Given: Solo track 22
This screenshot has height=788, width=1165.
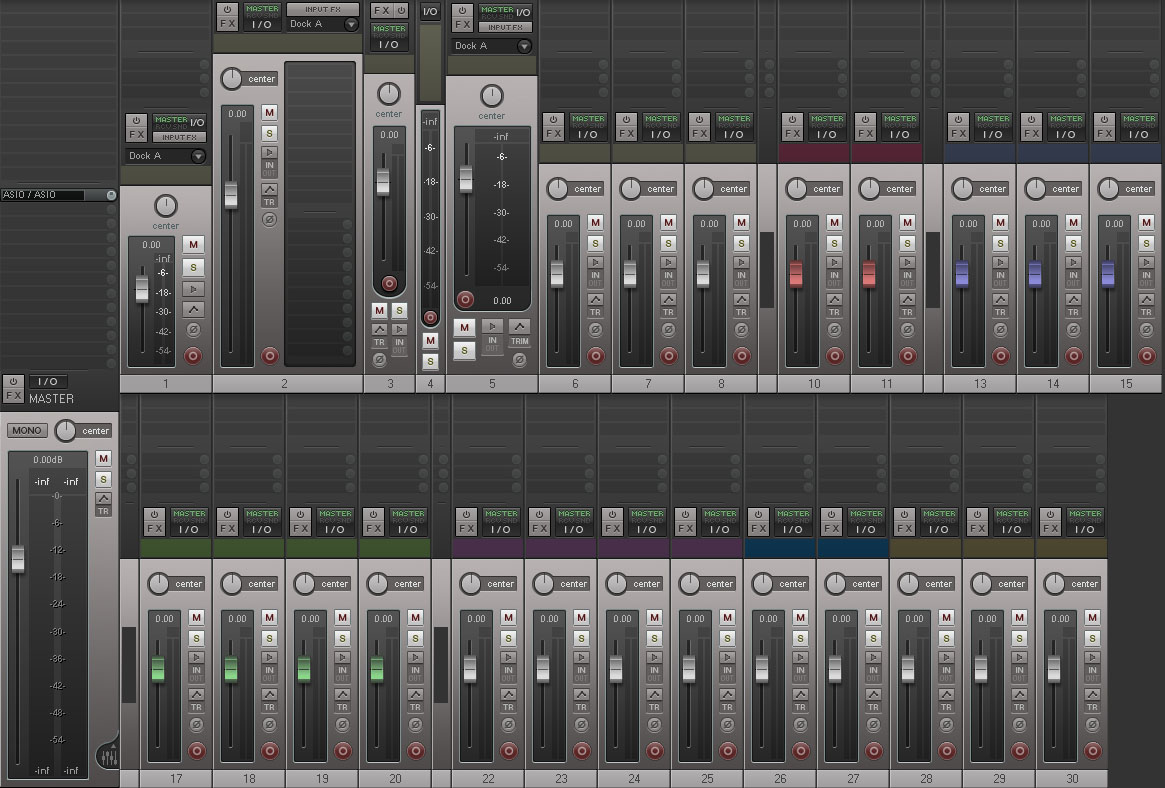Looking at the screenshot, I should click(507, 638).
